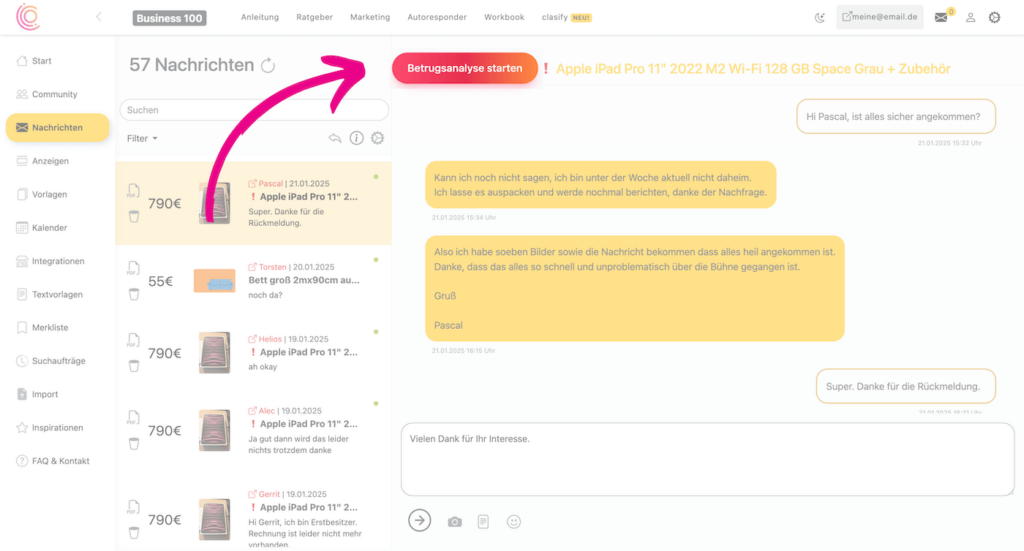This screenshot has height=551, width=1024.
Task: Click iPad thumbnail in Pascal's row
Action: [x=215, y=203]
